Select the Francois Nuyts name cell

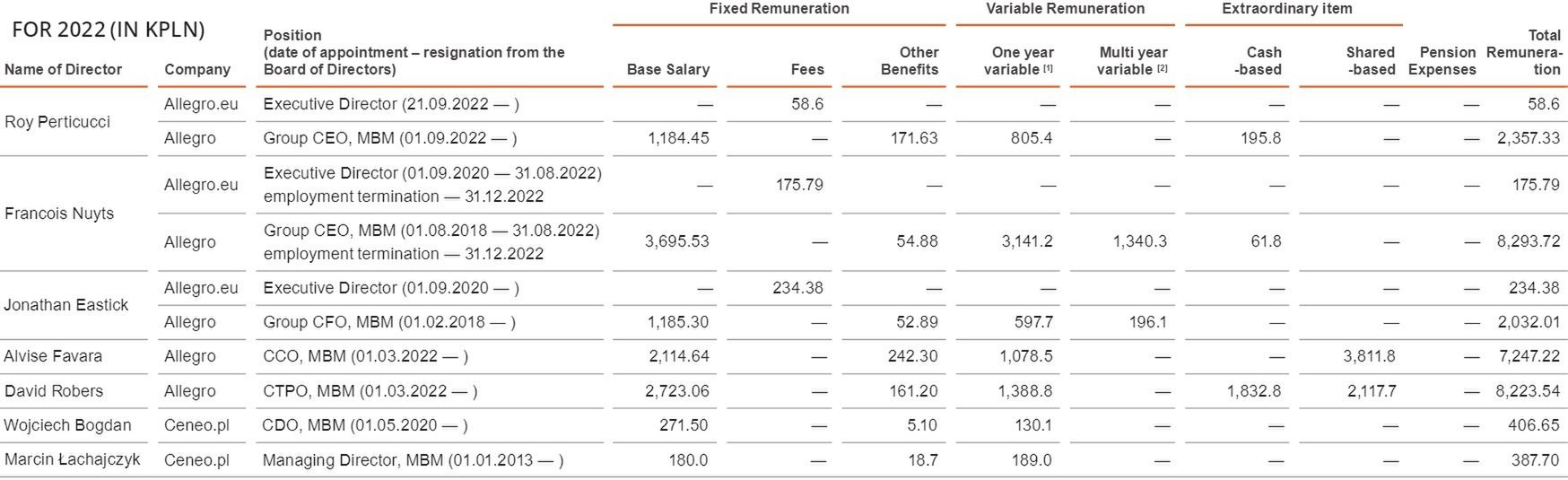[59, 214]
